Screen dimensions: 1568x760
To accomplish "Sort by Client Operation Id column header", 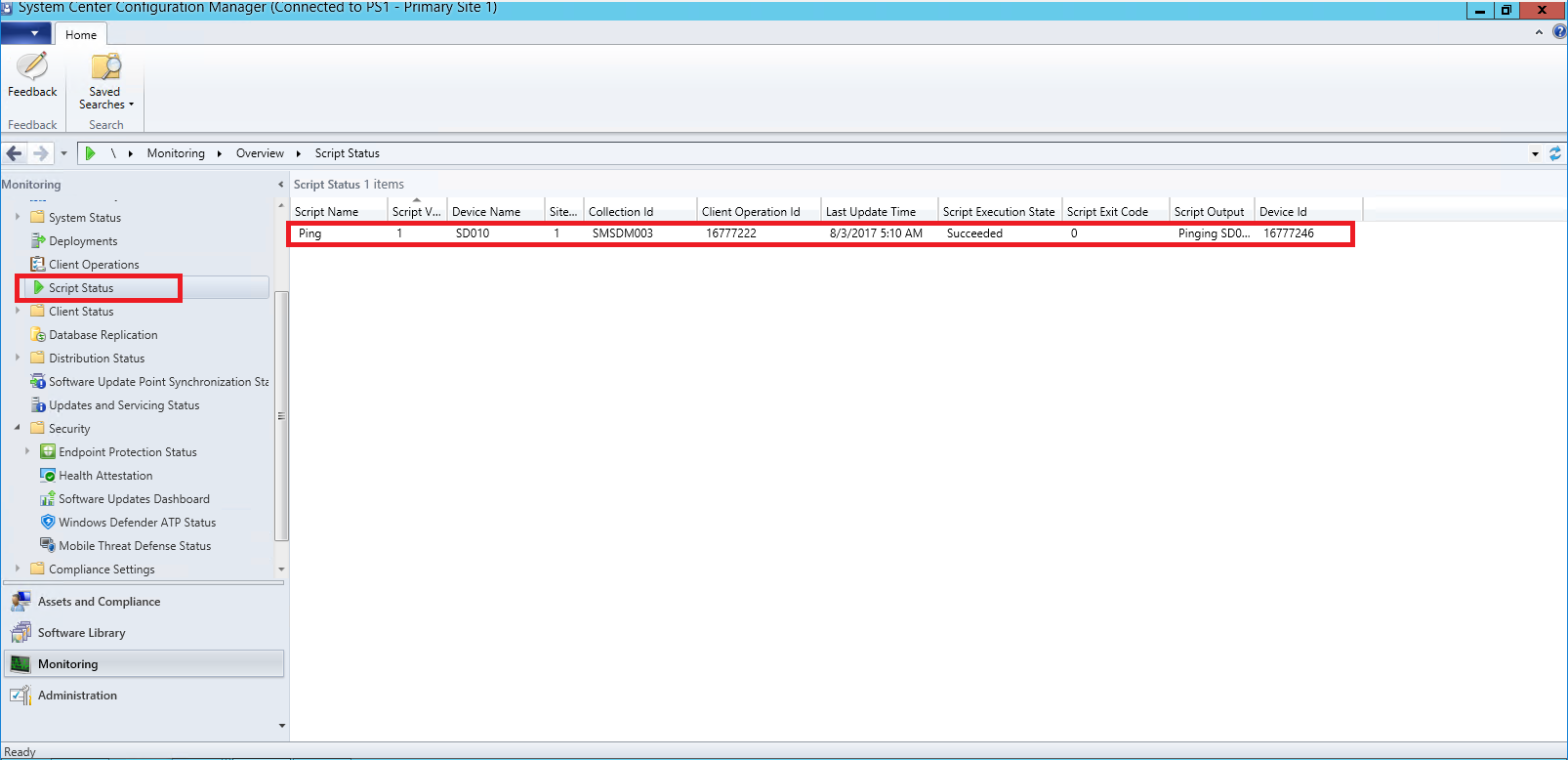I will click(x=759, y=211).
